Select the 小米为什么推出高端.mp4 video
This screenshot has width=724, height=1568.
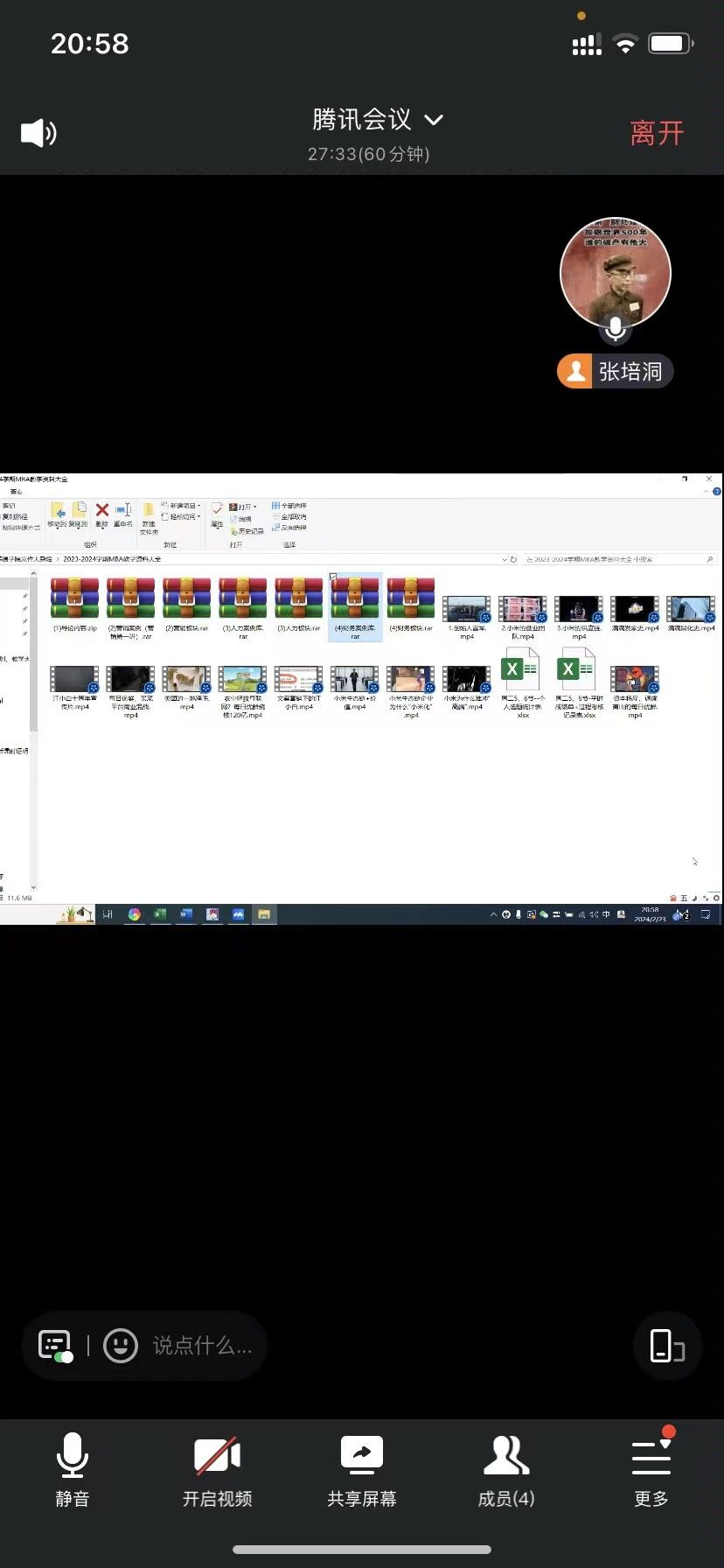click(467, 688)
